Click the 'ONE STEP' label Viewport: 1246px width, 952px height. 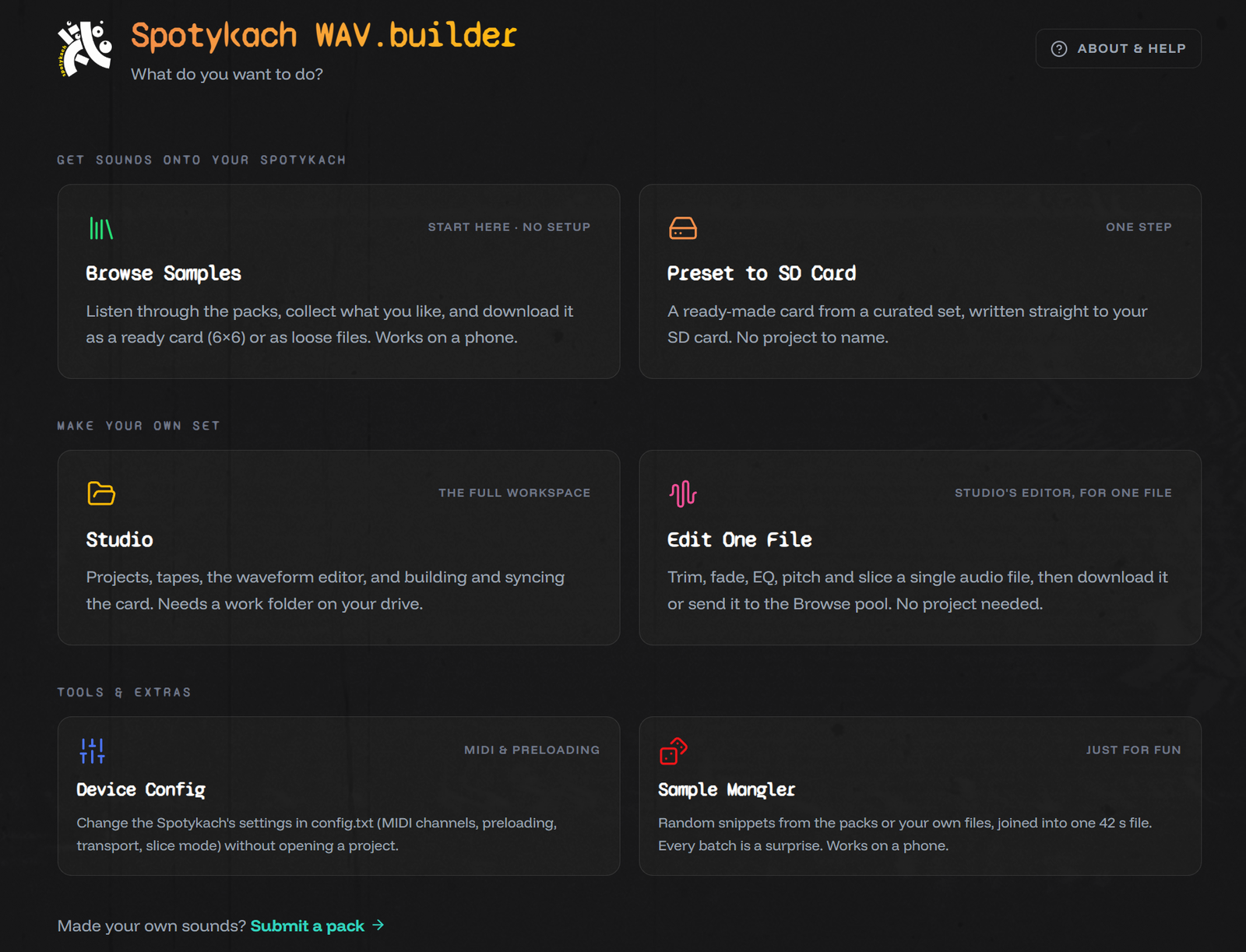point(1139,227)
